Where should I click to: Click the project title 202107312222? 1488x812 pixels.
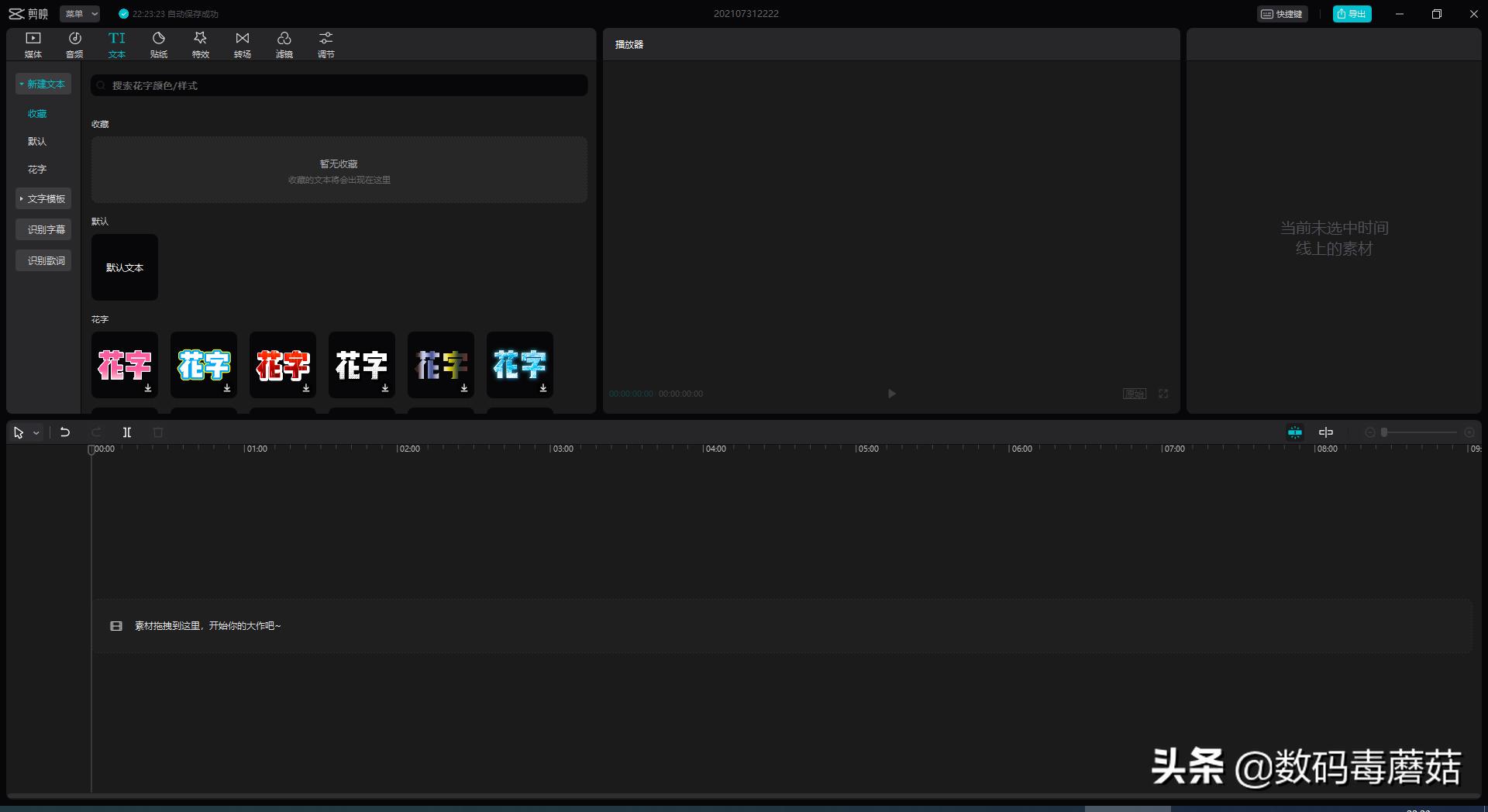tap(746, 14)
